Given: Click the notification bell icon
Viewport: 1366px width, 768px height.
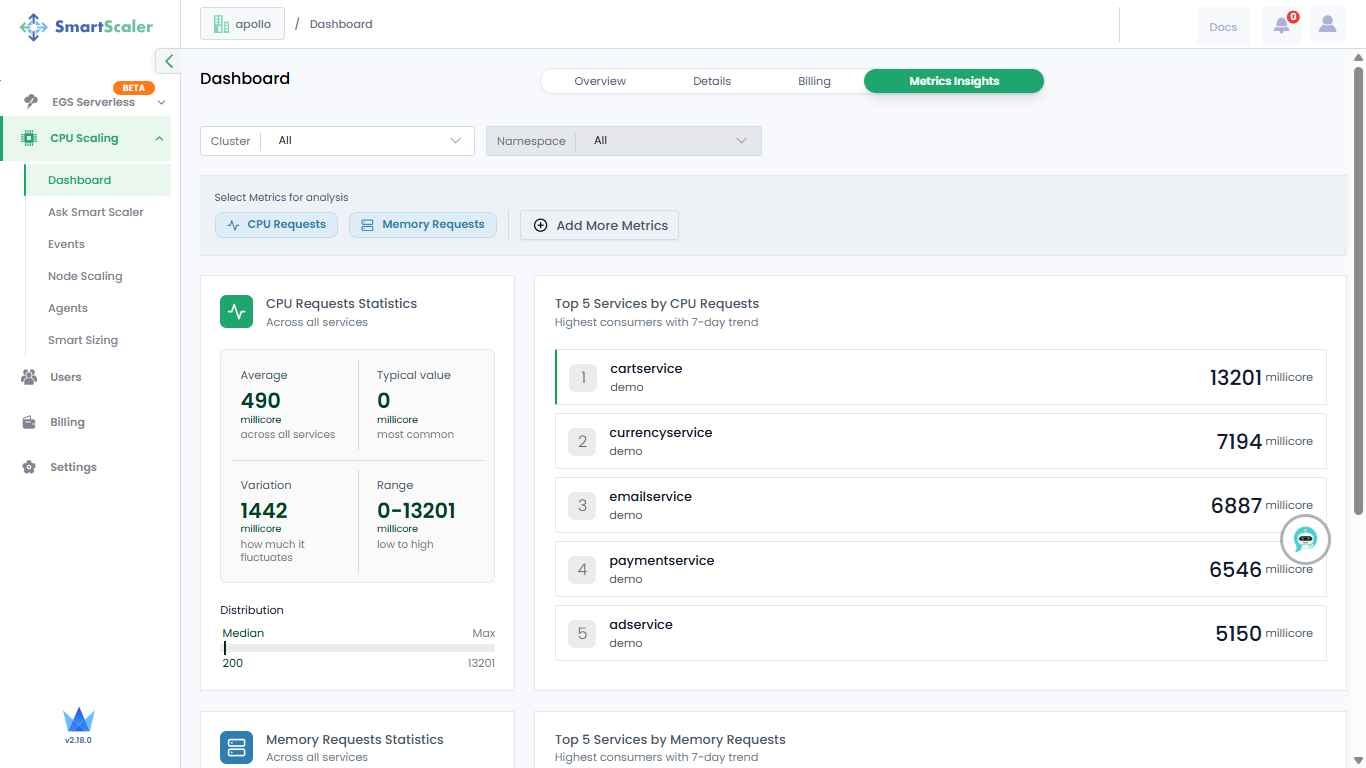Looking at the screenshot, I should point(1281,26).
